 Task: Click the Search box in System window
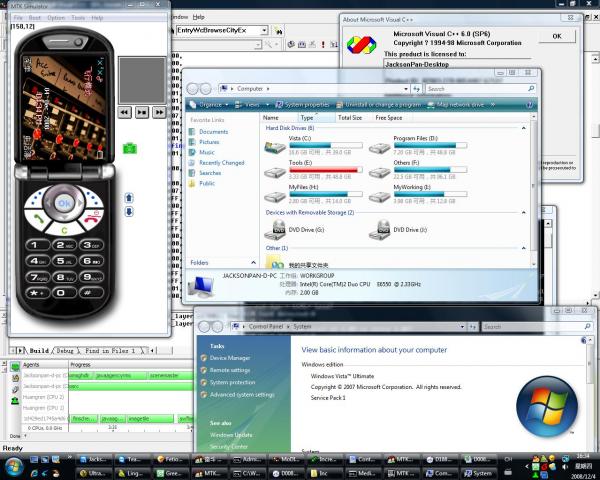pos(536,327)
